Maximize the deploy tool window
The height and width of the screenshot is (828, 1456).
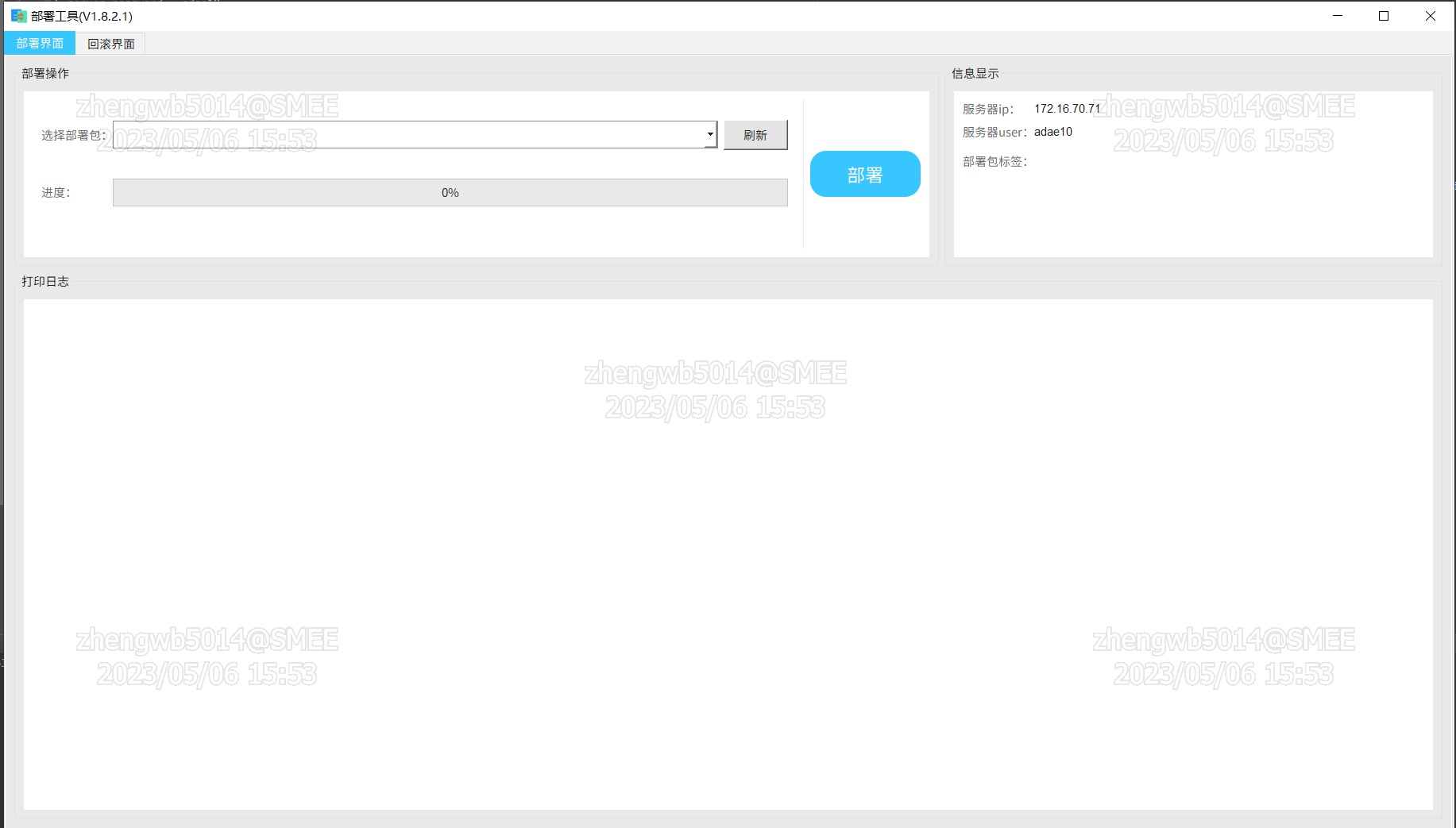[x=1384, y=16]
